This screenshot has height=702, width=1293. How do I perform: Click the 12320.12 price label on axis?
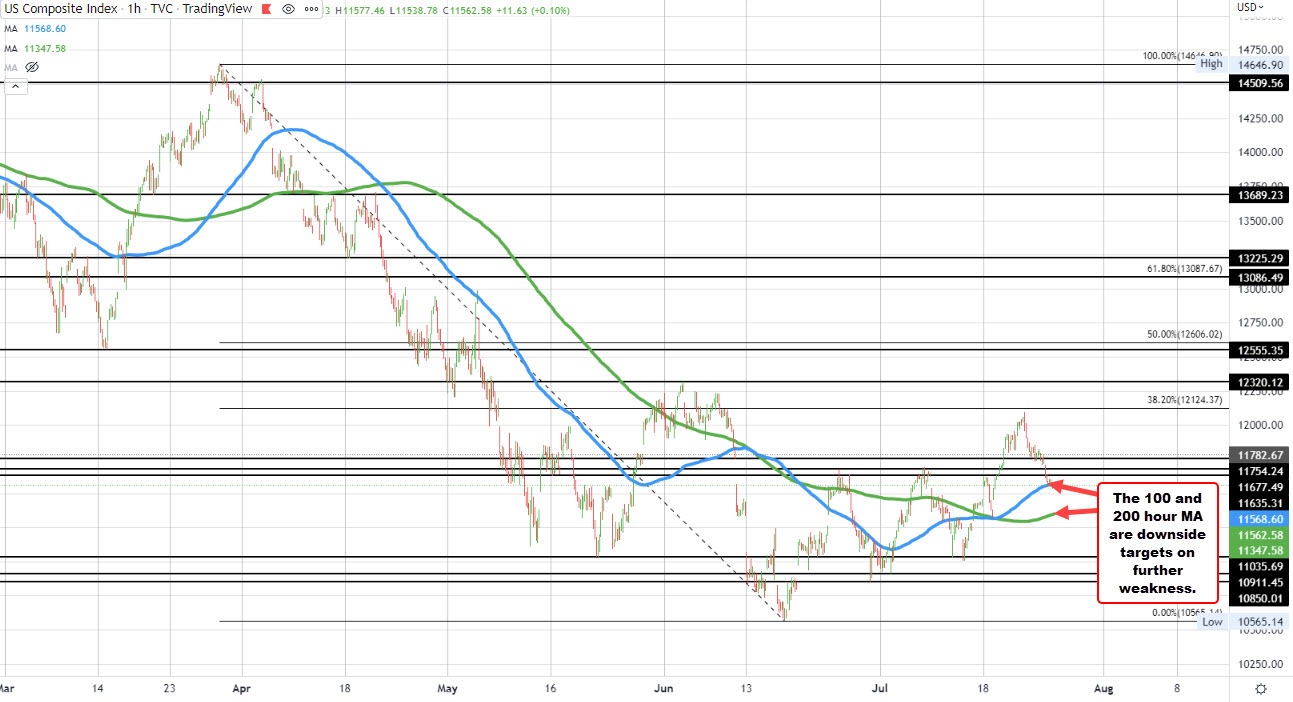pyautogui.click(x=1260, y=383)
